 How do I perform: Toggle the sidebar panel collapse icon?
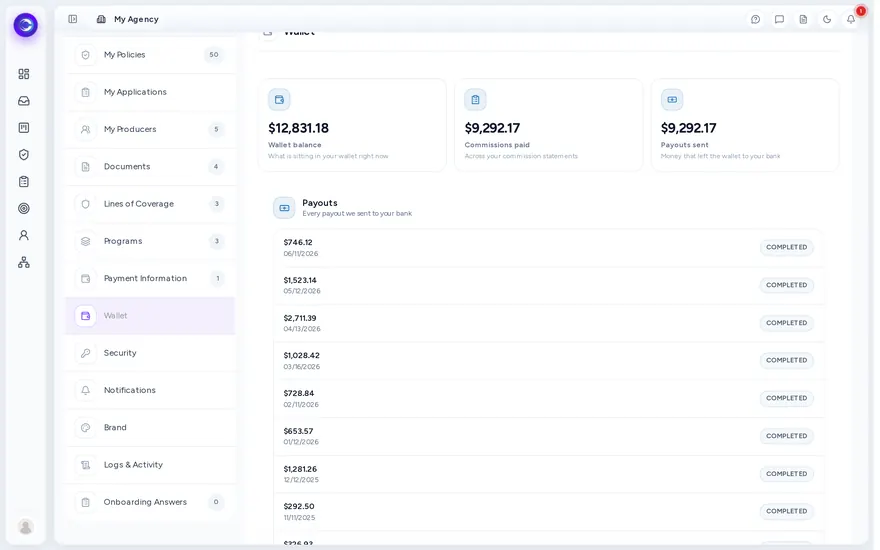point(73,19)
